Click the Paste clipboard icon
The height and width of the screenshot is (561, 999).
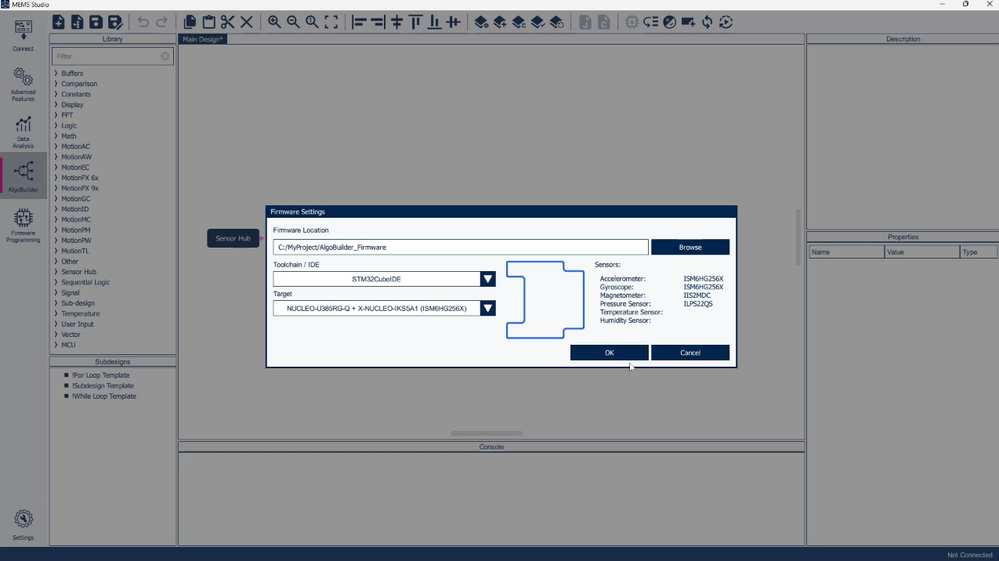tap(208, 22)
